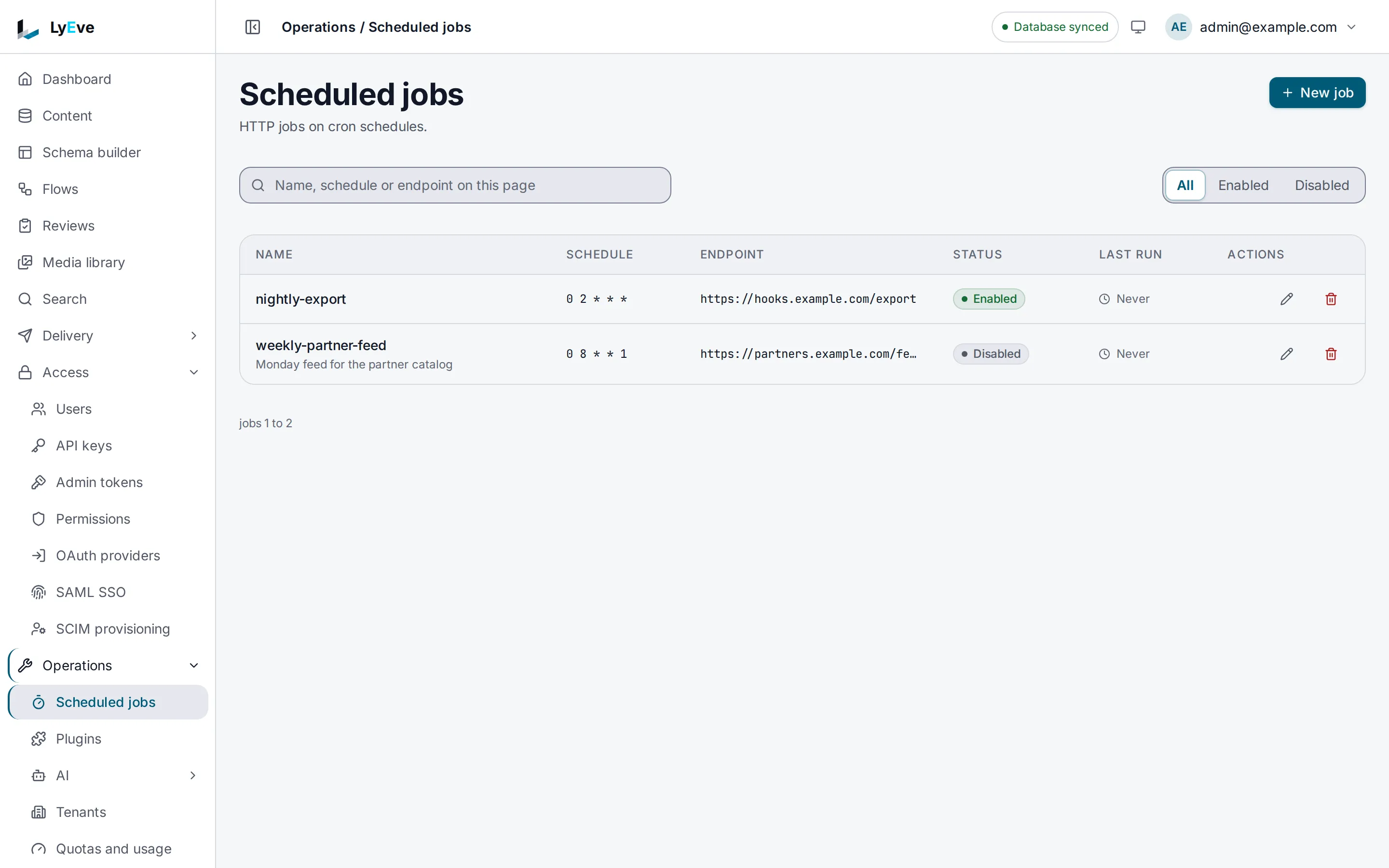Edit the nightly-export job
Image resolution: width=1389 pixels, height=868 pixels.
[x=1286, y=299]
